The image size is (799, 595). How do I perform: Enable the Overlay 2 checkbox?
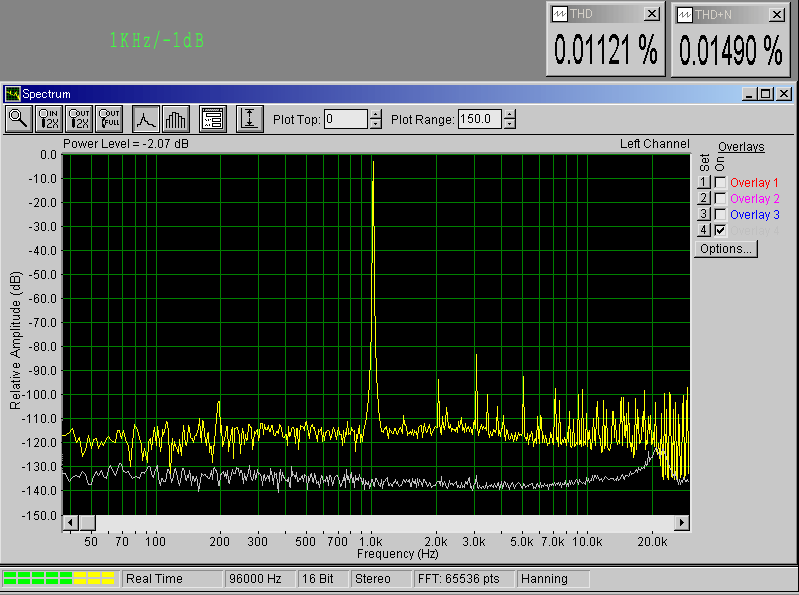pos(720,198)
